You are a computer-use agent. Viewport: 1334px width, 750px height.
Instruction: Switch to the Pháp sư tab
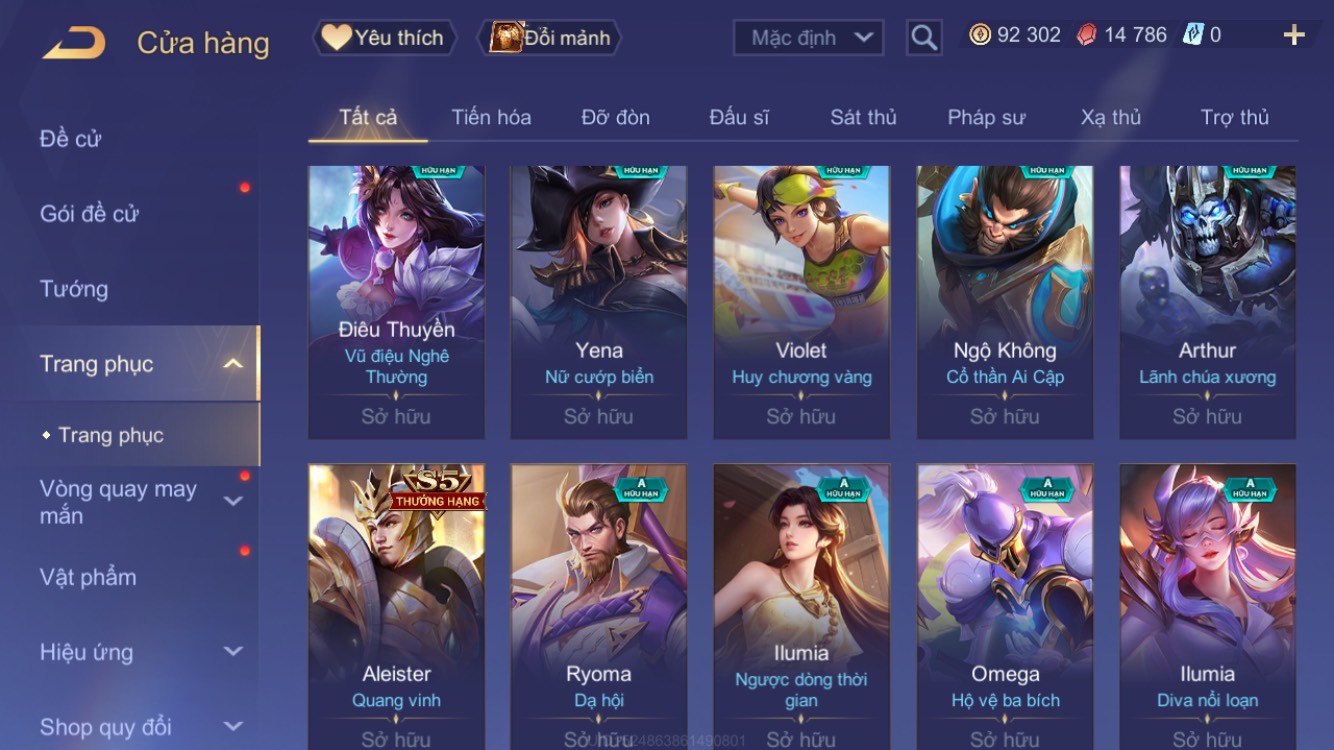[x=986, y=117]
